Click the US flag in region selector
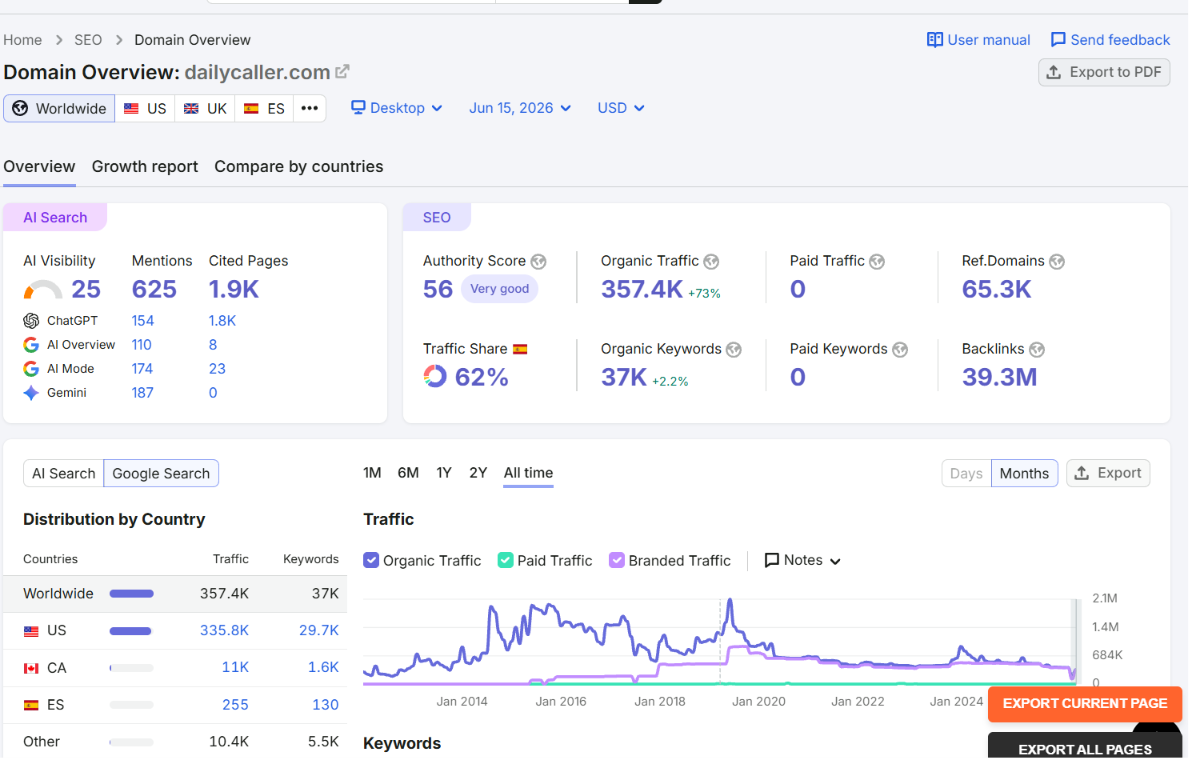Screen dimensions: 1189x758 [x=131, y=108]
